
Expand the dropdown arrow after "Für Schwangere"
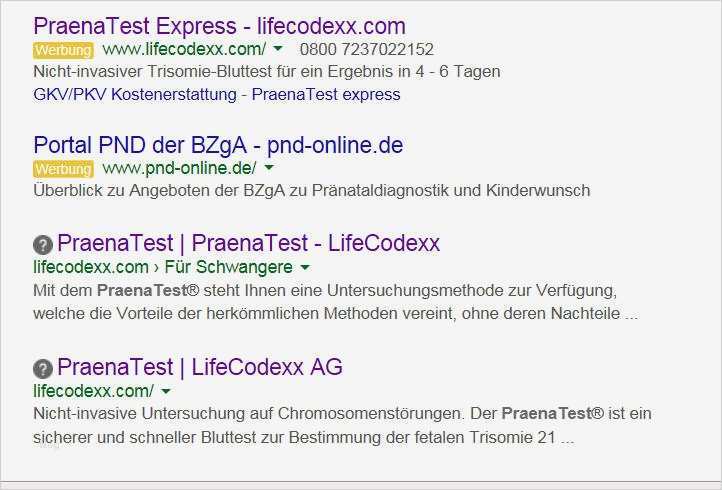(x=305, y=268)
